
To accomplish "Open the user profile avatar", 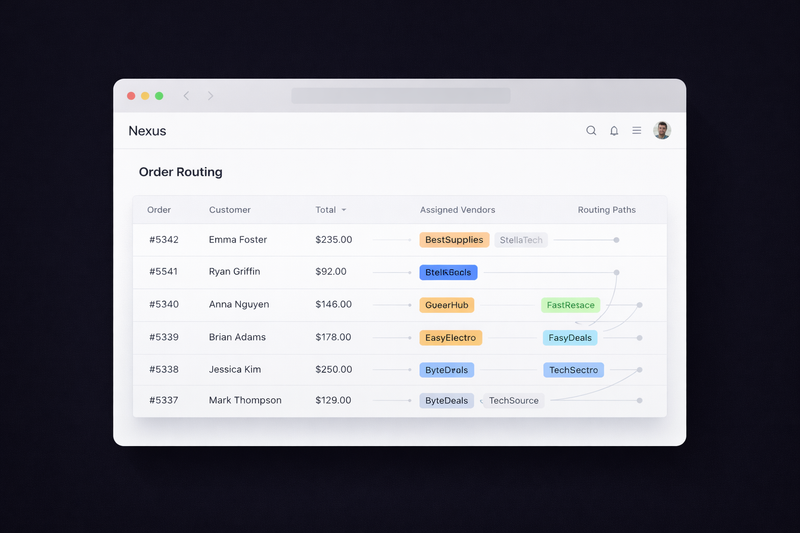I will click(x=662, y=131).
